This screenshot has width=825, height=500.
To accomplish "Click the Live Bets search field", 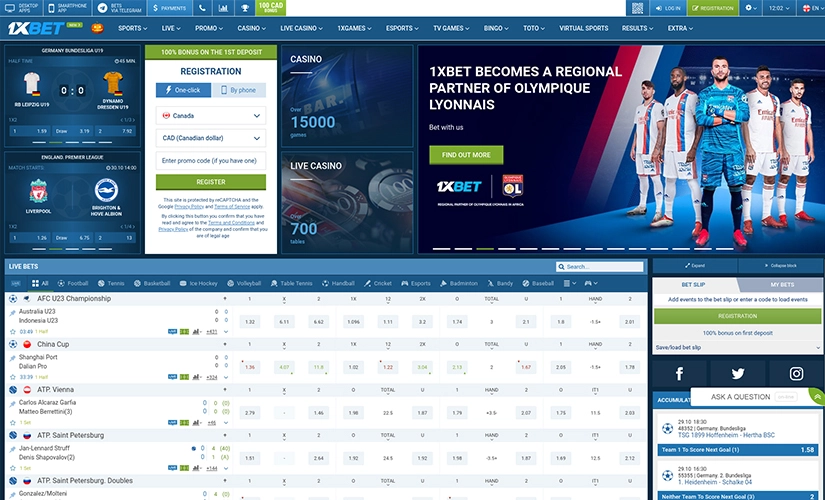I will [x=600, y=267].
